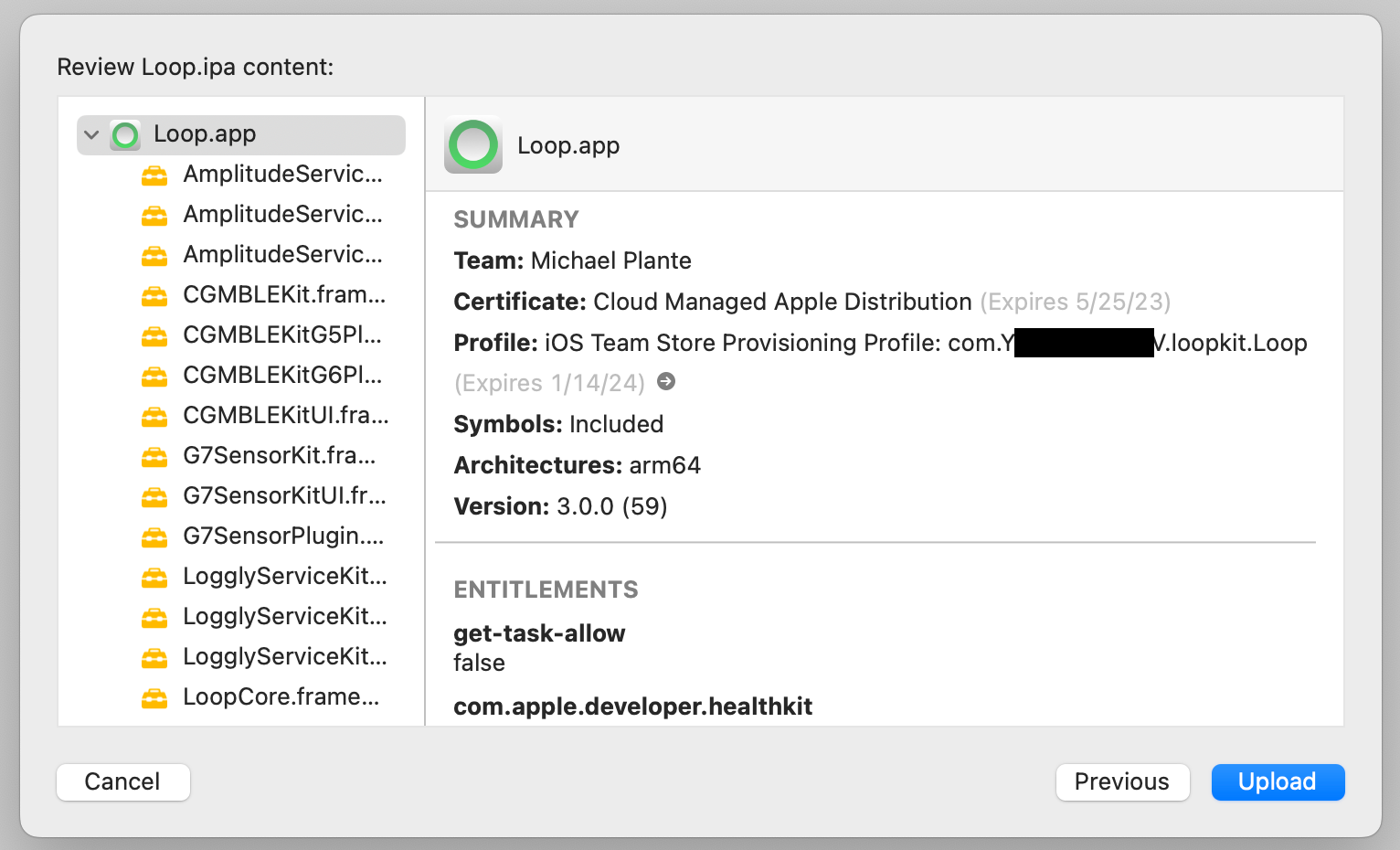Select the CGMBLEKit.fram... framework toolbox icon
The width and height of the screenshot is (1400, 850).
154,295
